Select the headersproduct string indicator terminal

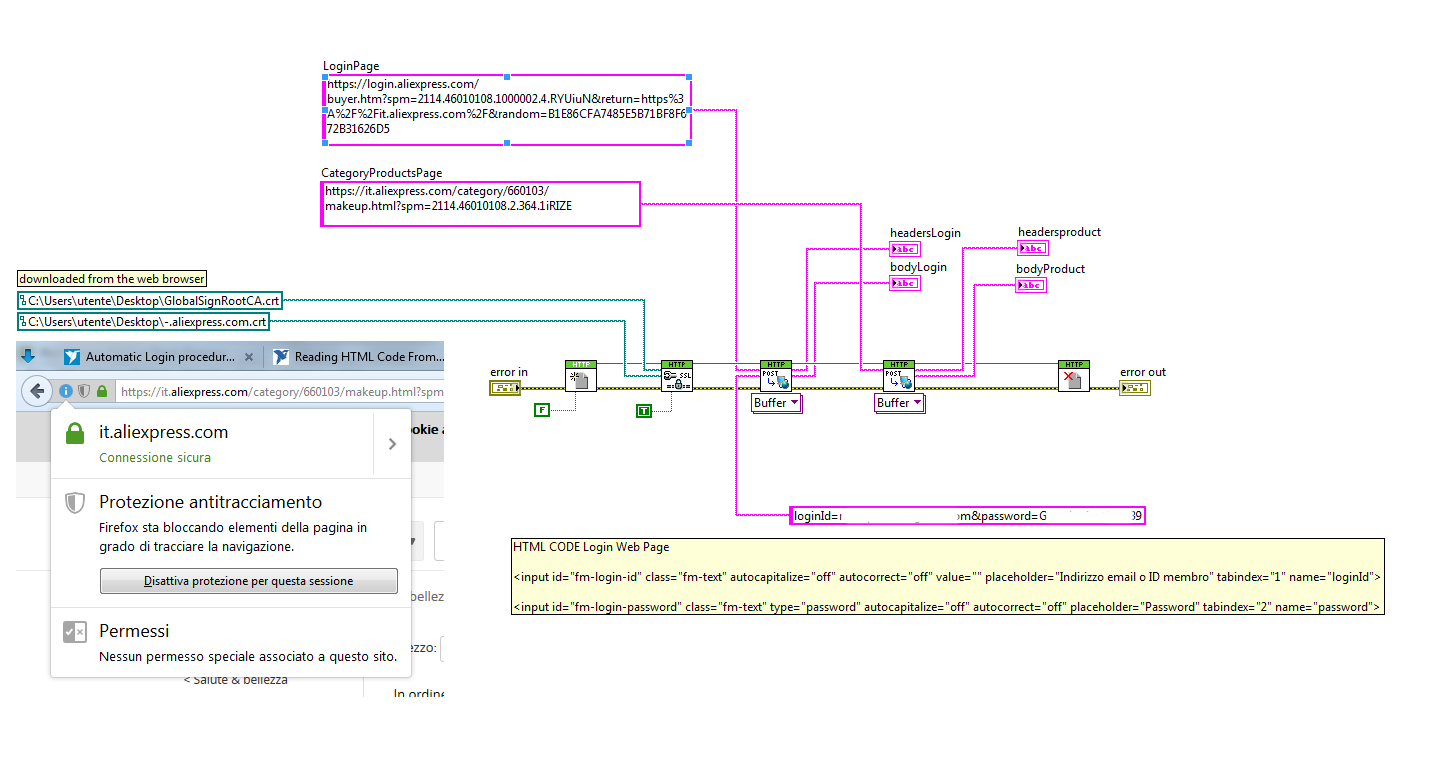(x=1032, y=248)
